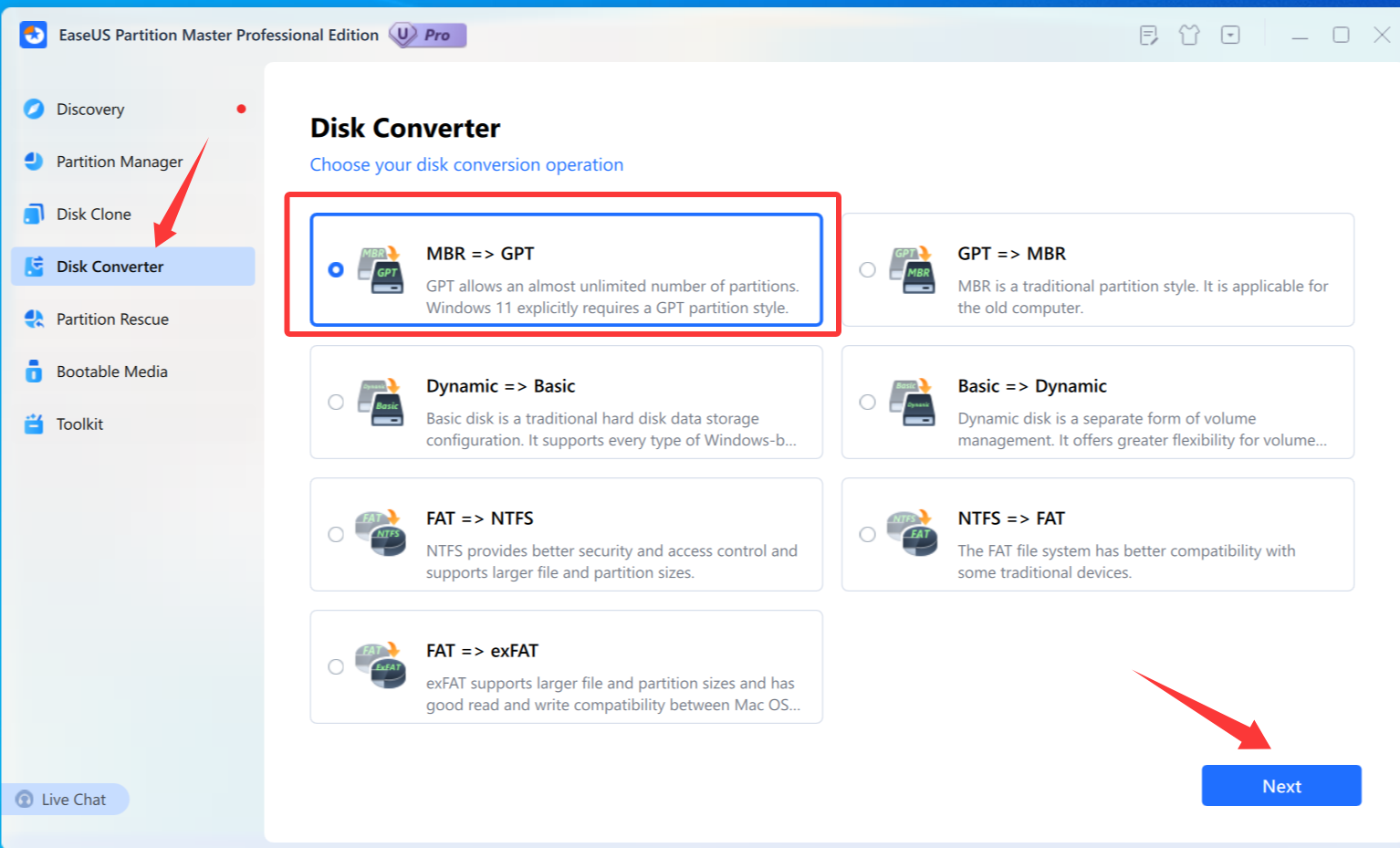Screen dimensions: 1400x848
Task: Open the Disk Converter sidebar item
Action: 132,267
